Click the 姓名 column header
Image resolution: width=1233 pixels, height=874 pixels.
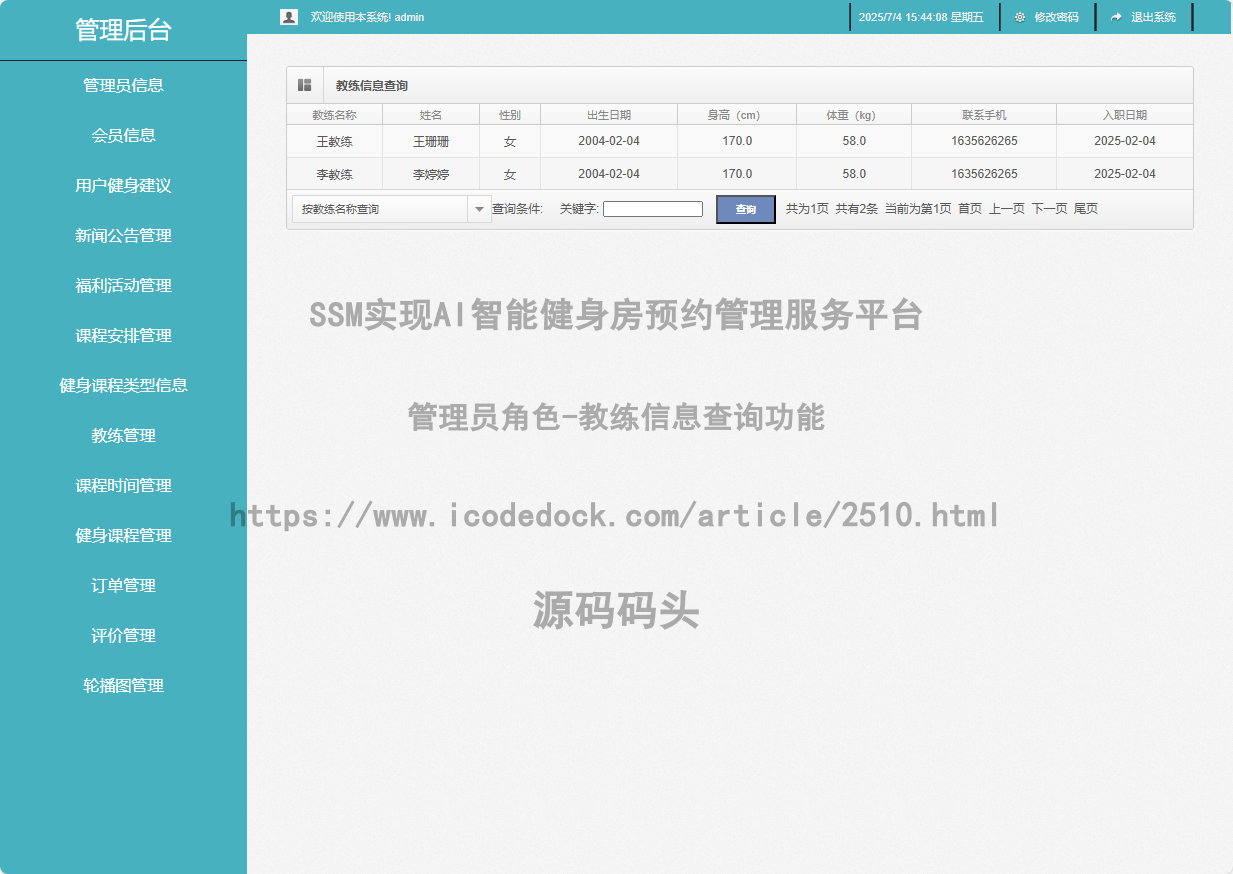click(431, 115)
